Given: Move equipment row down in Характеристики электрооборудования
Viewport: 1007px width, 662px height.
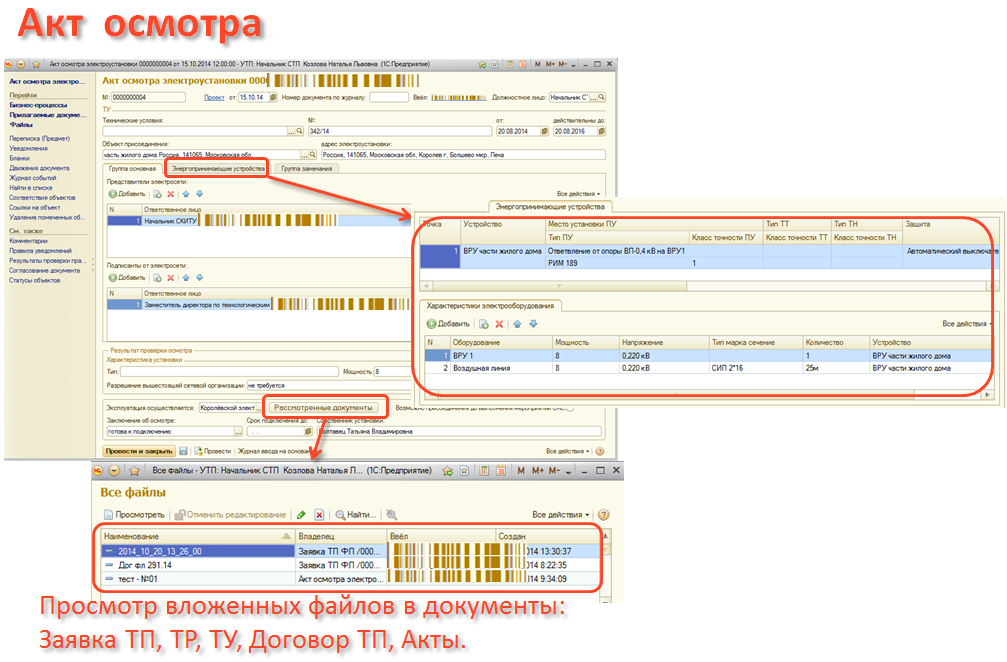Looking at the screenshot, I should pos(533,324).
